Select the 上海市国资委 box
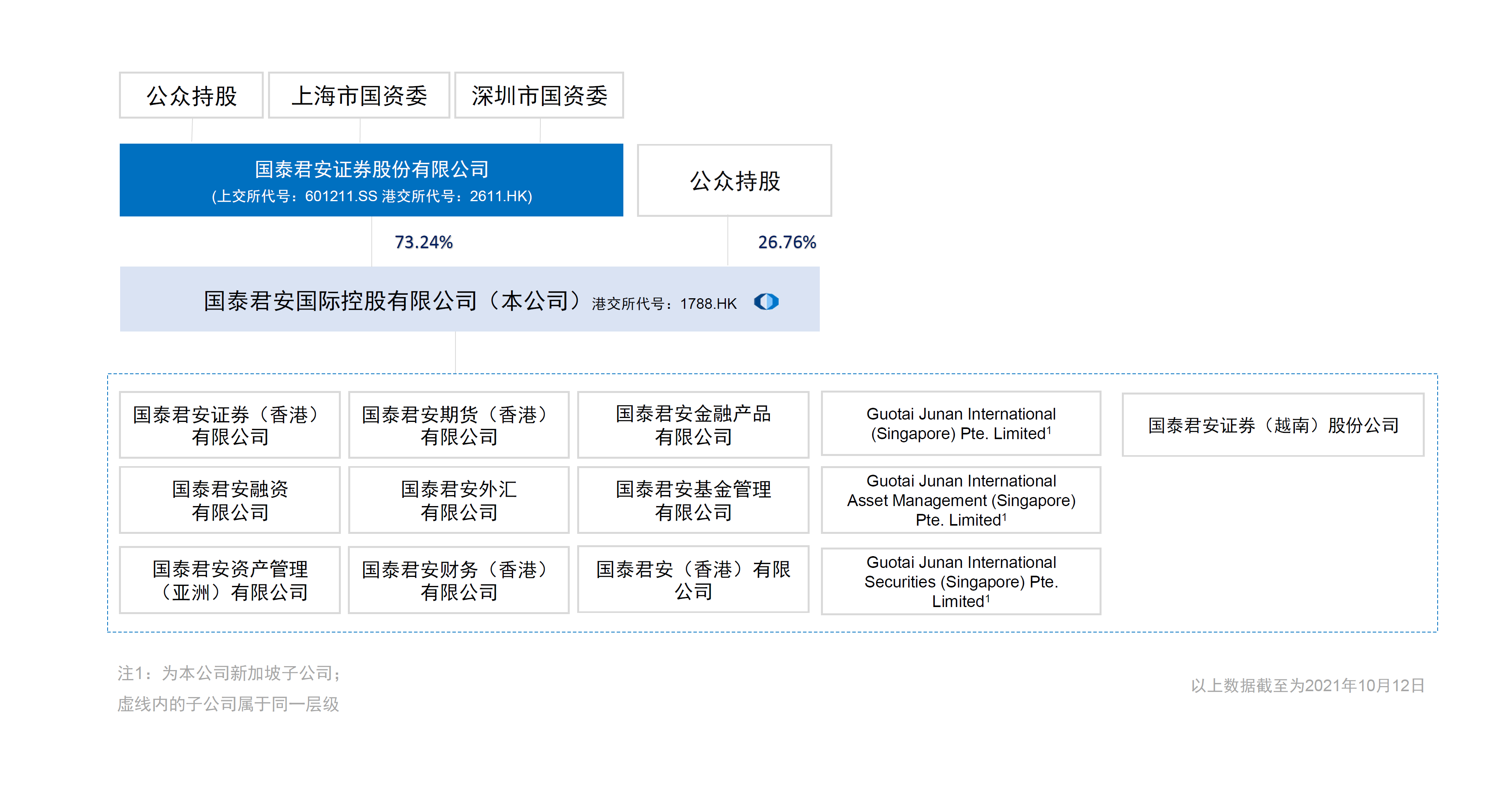The image size is (1512, 800). tap(359, 95)
